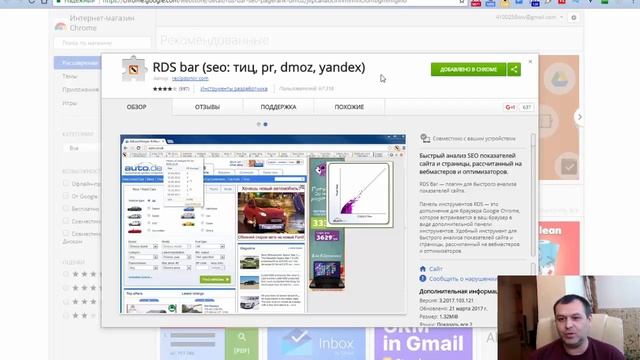
Task: Click the store search input field
Action: [x=102, y=43]
